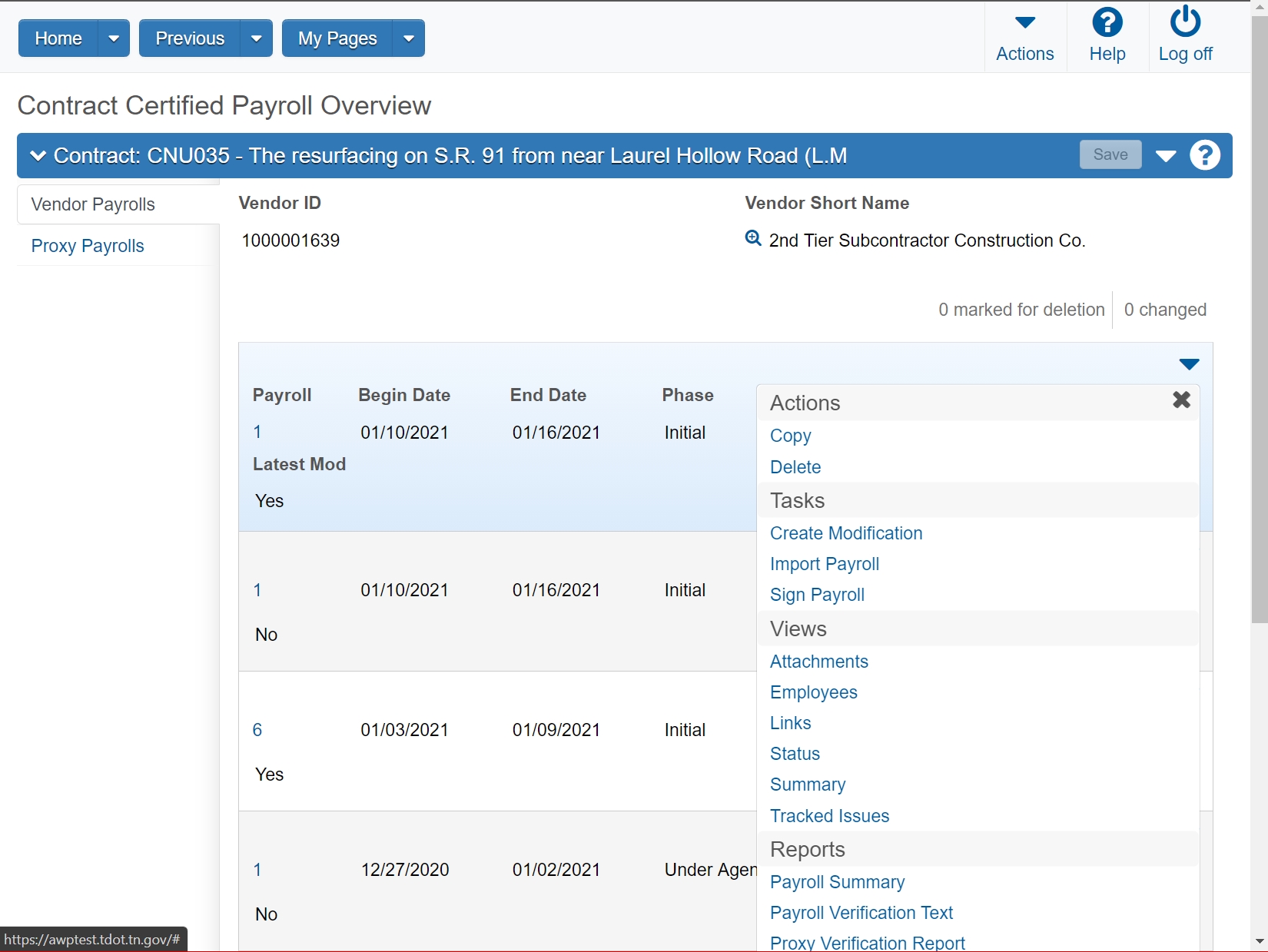
Task: Click the Contract Certified Payroll Overview title
Action: (x=224, y=105)
